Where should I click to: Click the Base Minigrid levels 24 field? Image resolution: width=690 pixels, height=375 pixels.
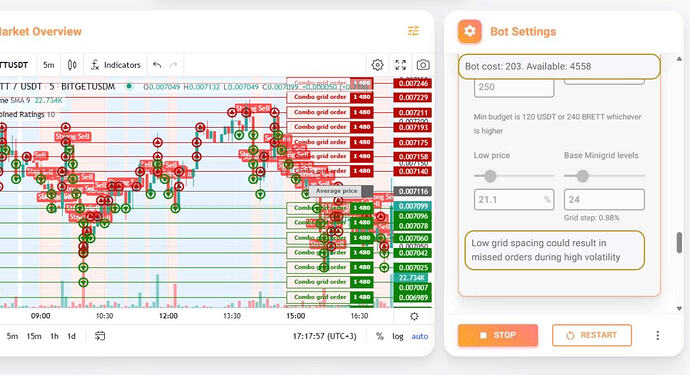(x=604, y=199)
